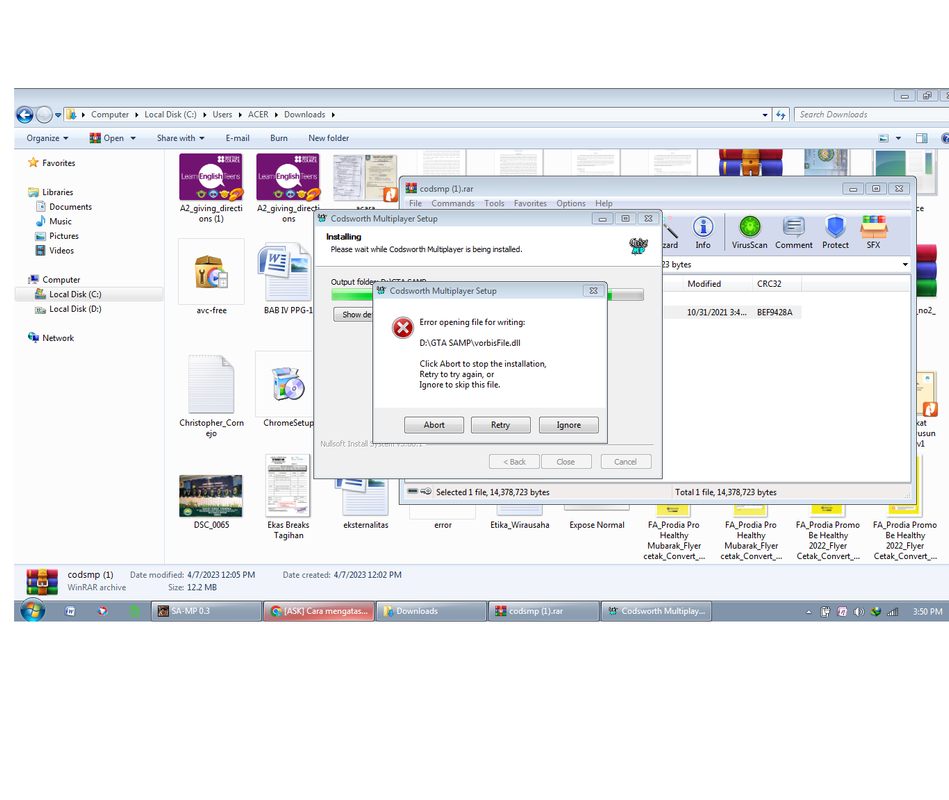The image size is (949, 800).
Task: Expand the address bar history dropdown
Action: 765,114
